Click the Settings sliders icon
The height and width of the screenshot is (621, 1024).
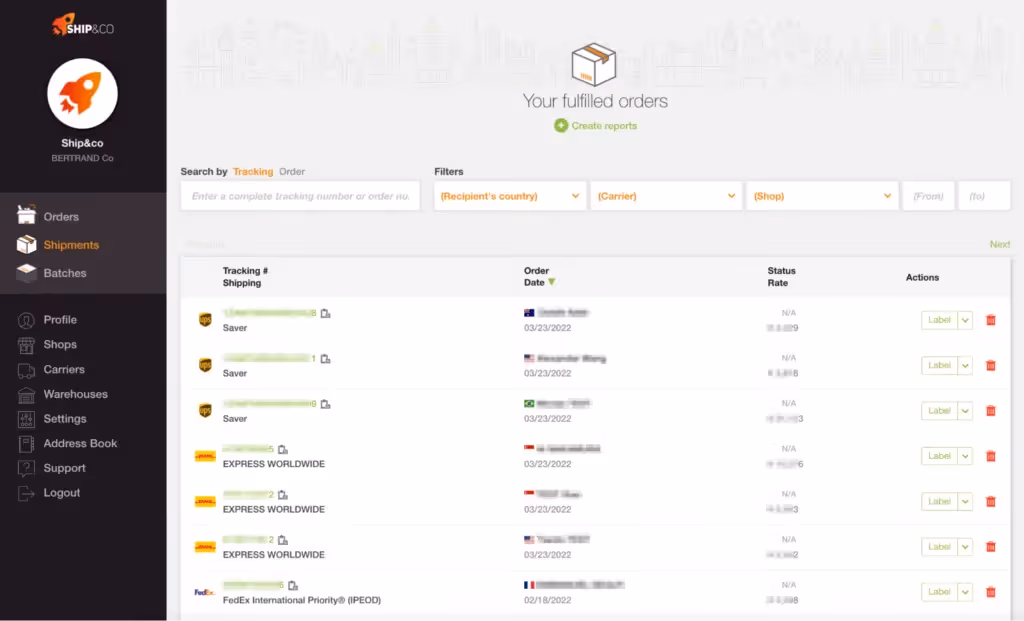pos(26,419)
